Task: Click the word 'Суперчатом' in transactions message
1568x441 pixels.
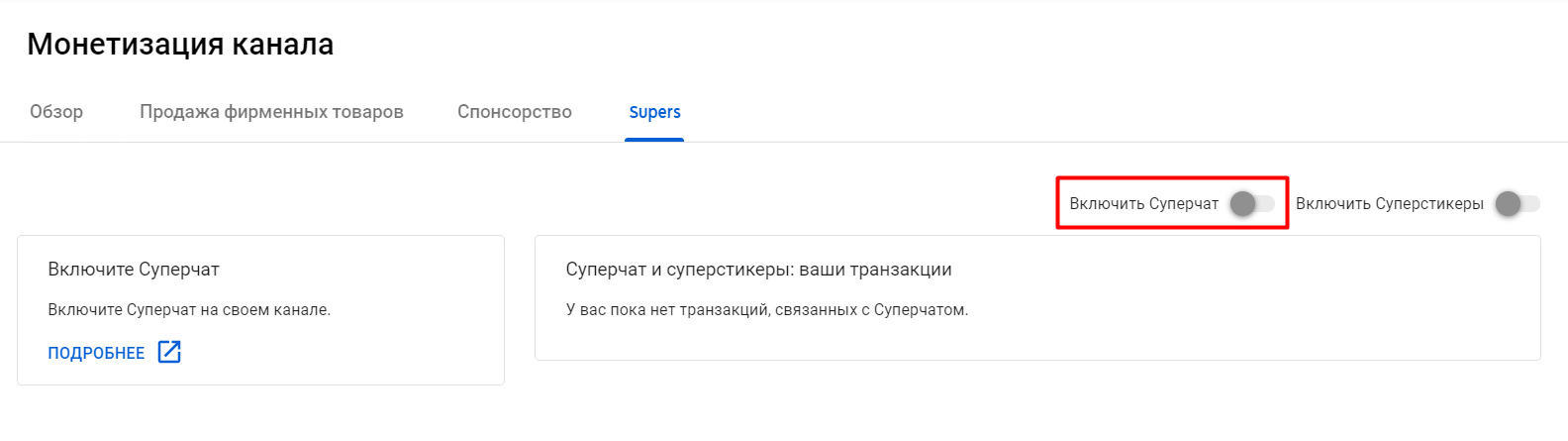Action: [919, 309]
